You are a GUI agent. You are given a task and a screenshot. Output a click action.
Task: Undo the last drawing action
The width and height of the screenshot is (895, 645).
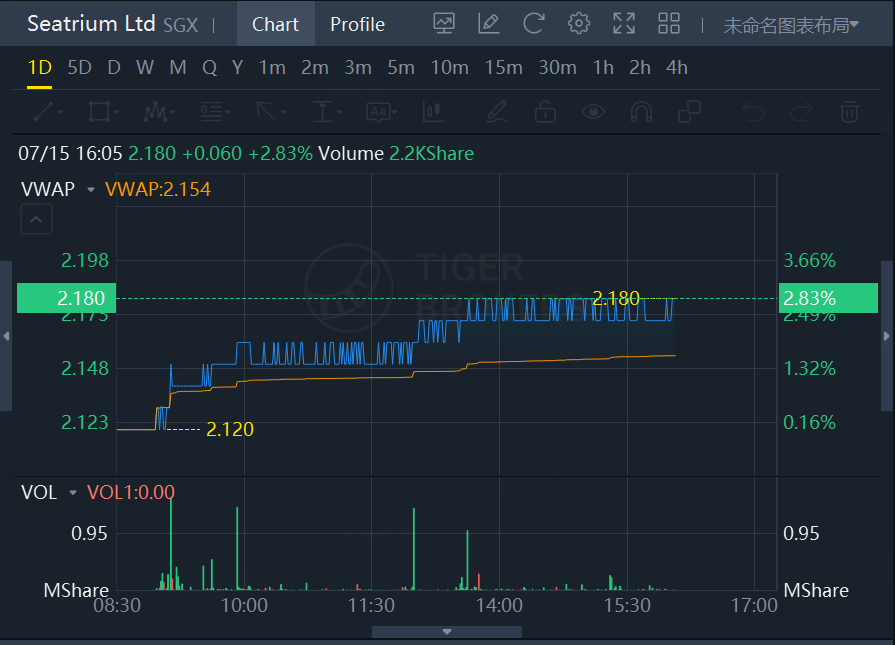click(753, 112)
